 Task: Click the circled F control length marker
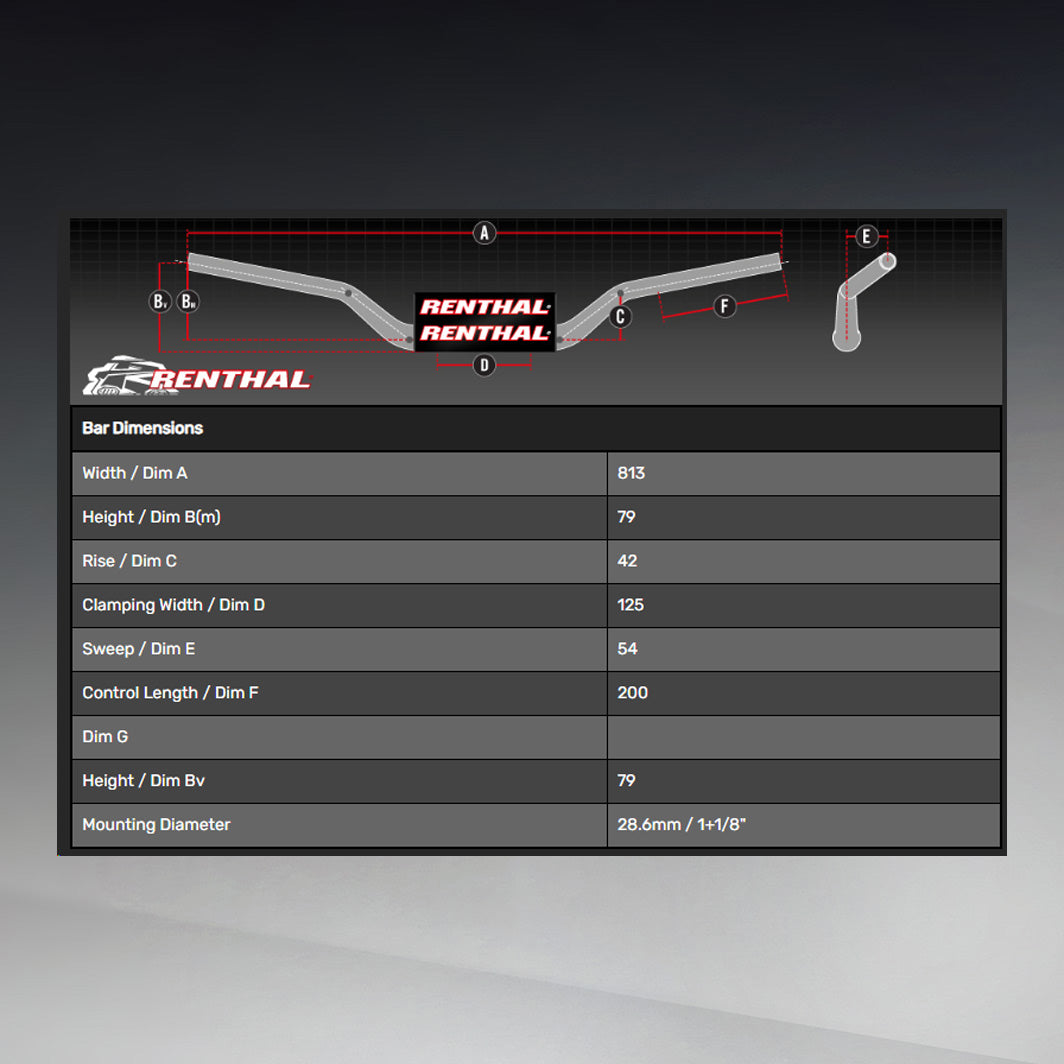pos(725,306)
